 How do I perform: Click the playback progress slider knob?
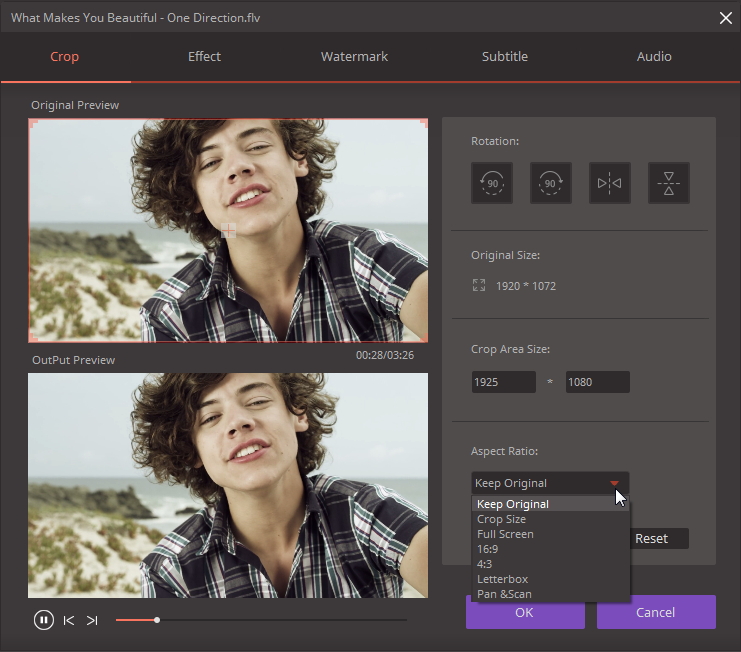157,620
